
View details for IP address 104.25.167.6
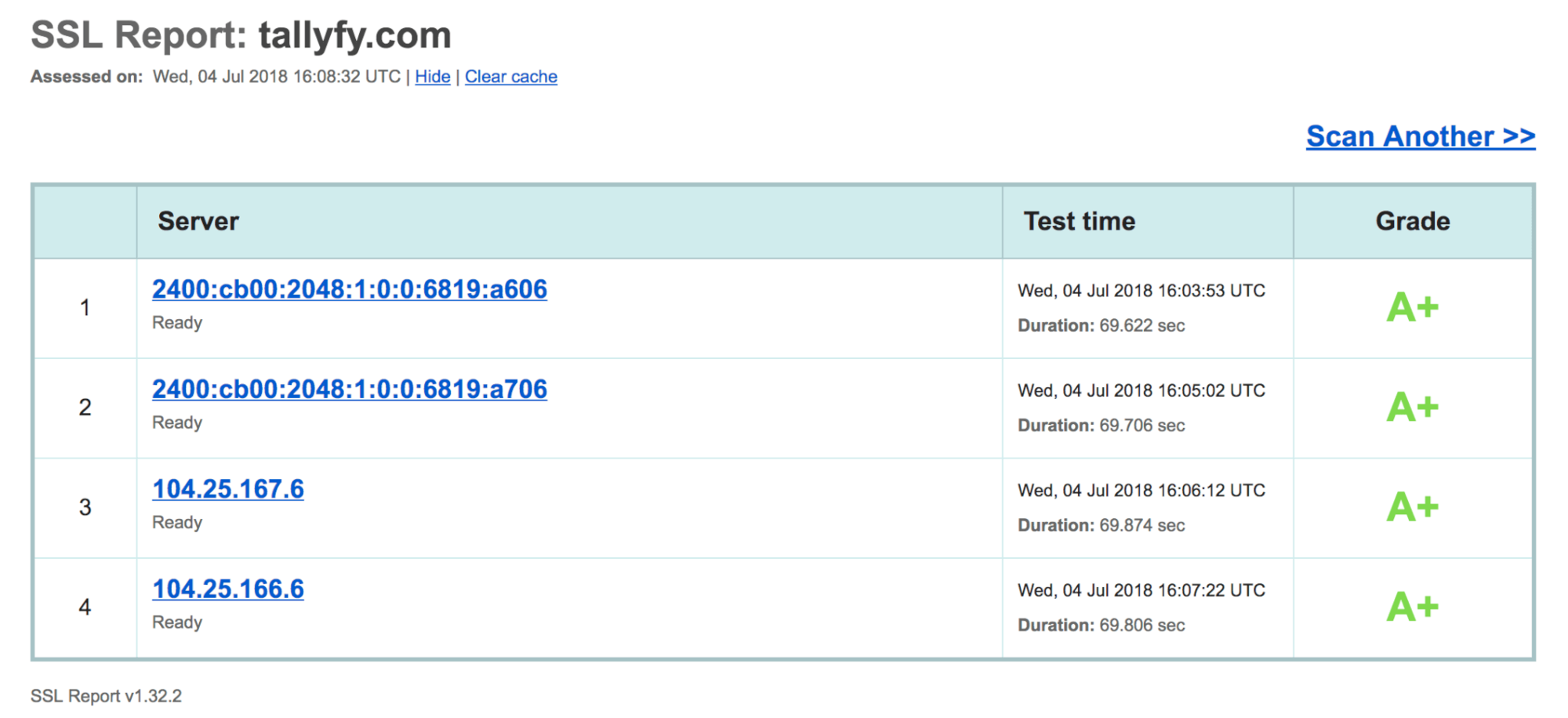pos(227,488)
